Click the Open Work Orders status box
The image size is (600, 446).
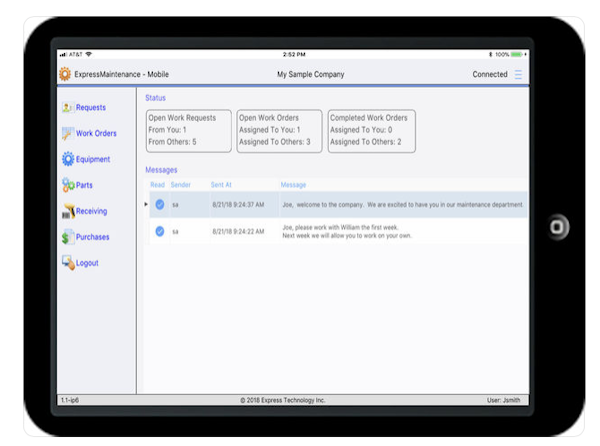pyautogui.click(x=280, y=131)
